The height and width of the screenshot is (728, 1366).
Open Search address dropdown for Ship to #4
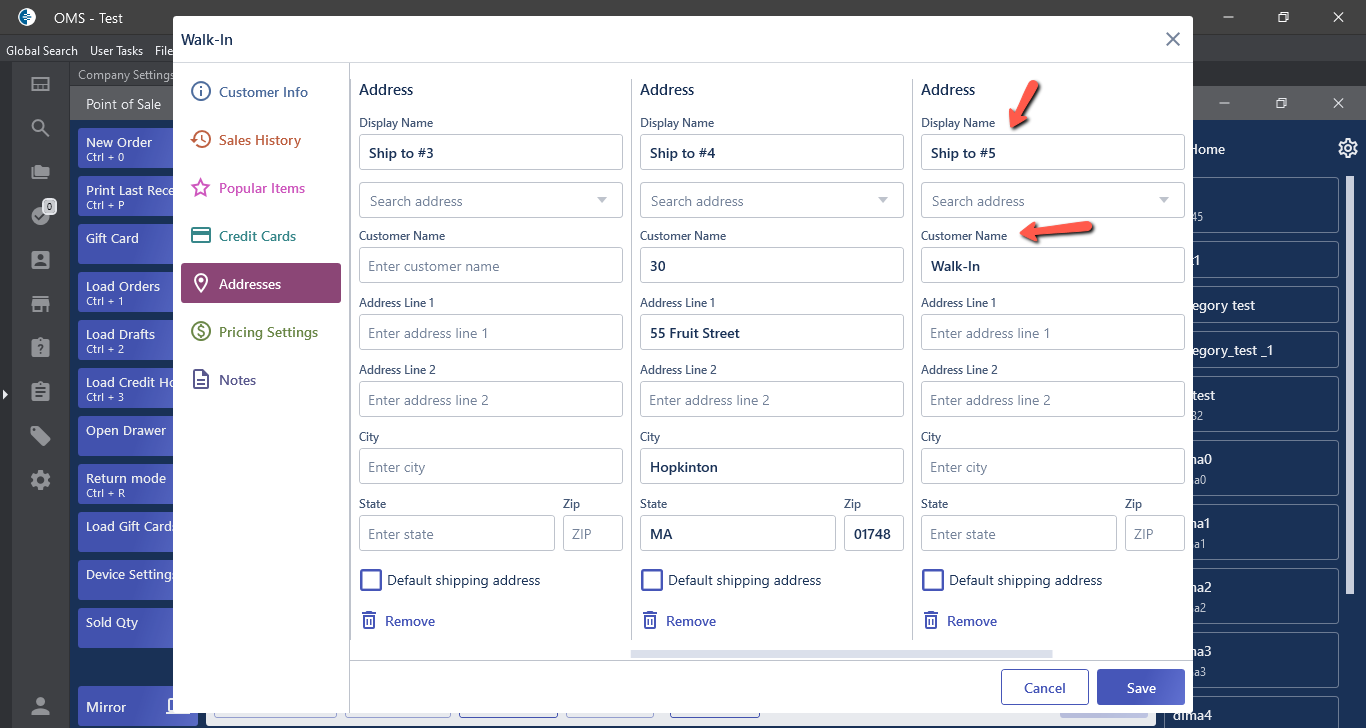(x=883, y=201)
